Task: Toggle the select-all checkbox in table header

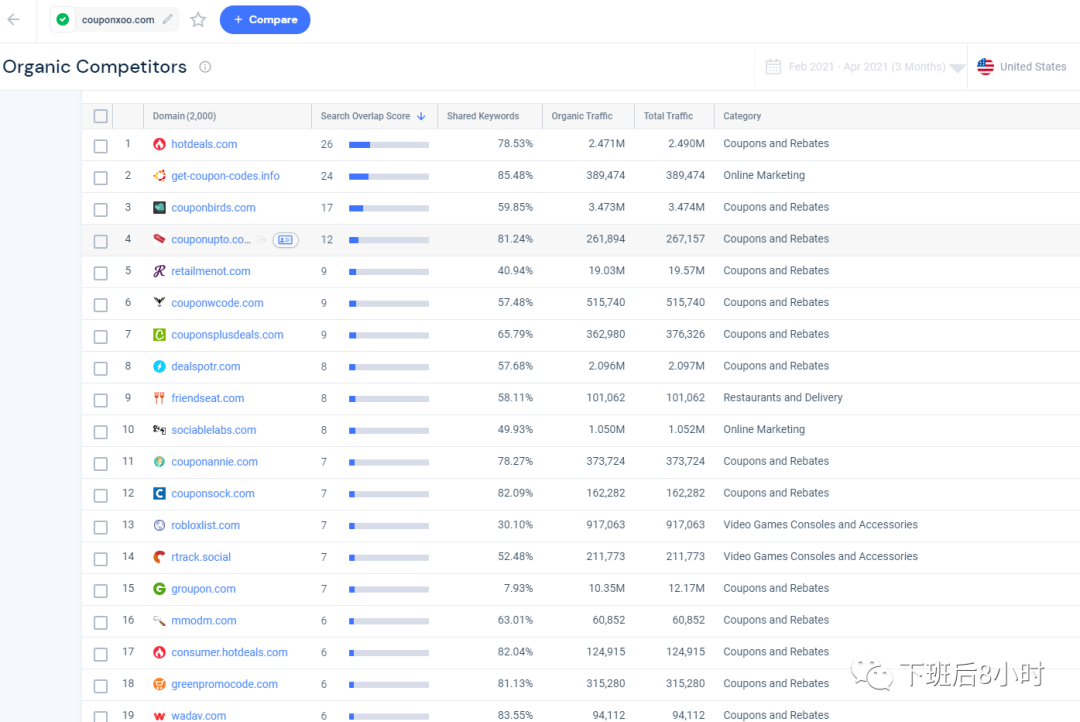Action: [100, 116]
